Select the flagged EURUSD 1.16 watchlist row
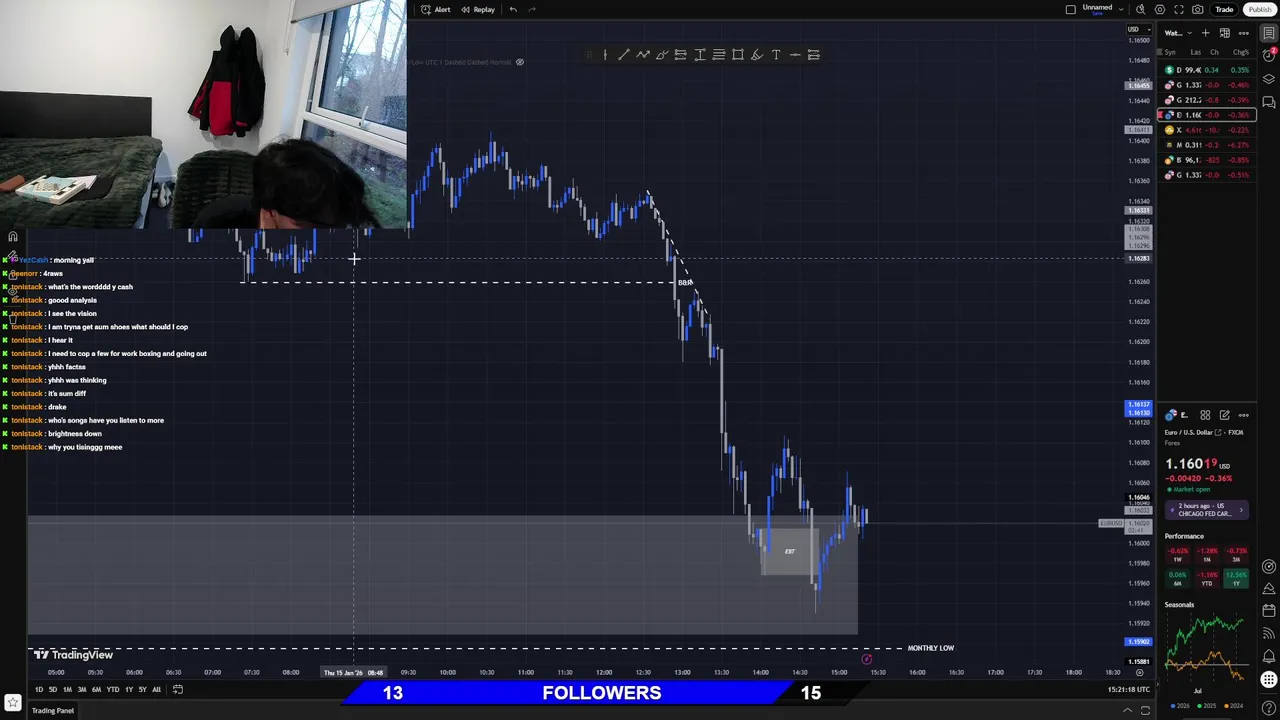This screenshot has height=720, width=1280. (x=1206, y=115)
